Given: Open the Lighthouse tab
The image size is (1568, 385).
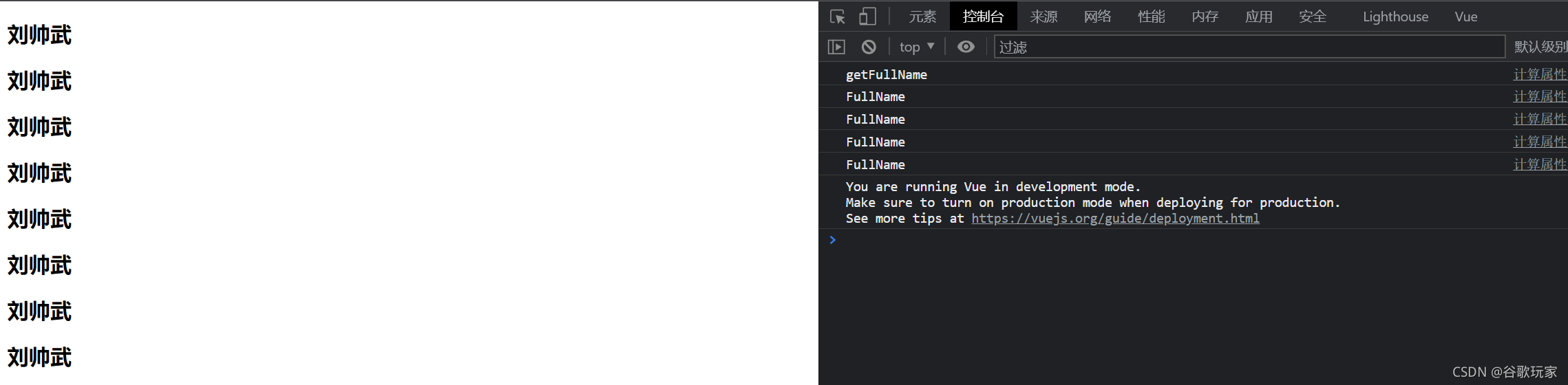Looking at the screenshot, I should [1395, 16].
